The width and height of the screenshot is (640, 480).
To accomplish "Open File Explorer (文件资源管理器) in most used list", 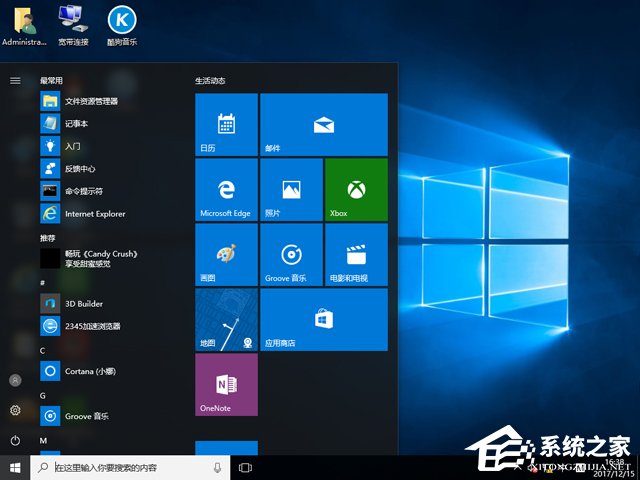I will click(x=80, y=101).
